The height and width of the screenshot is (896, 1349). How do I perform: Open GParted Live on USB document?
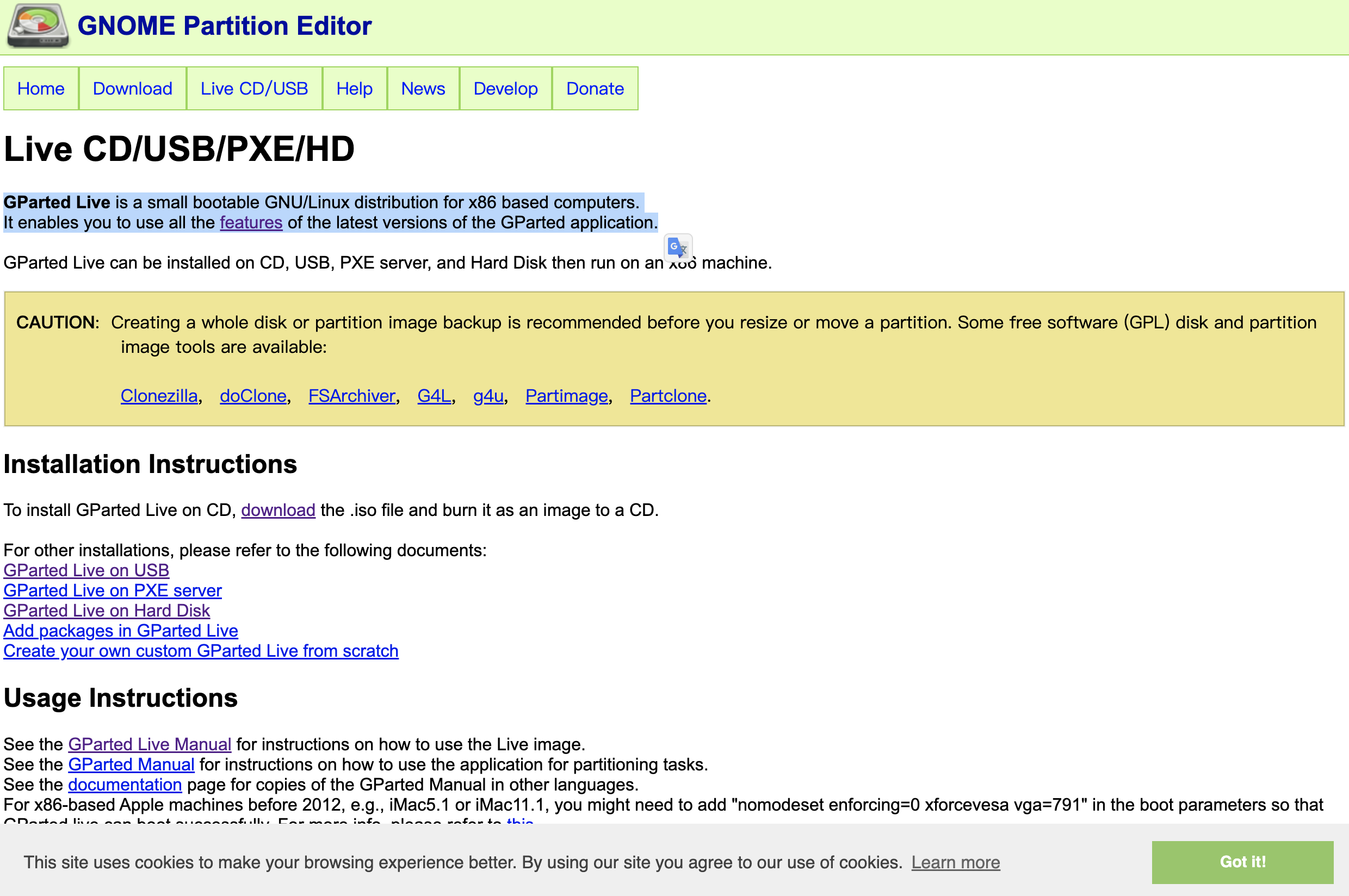(86, 570)
